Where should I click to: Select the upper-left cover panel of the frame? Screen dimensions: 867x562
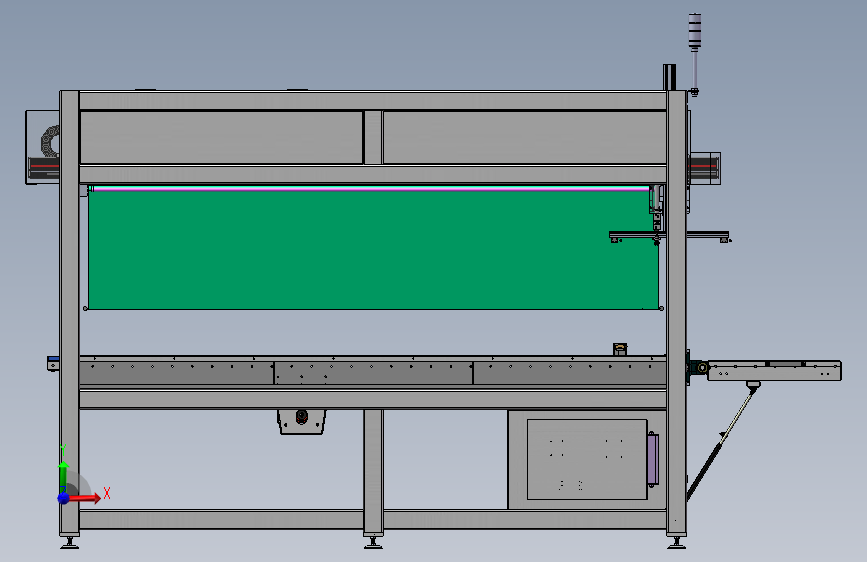221,138
